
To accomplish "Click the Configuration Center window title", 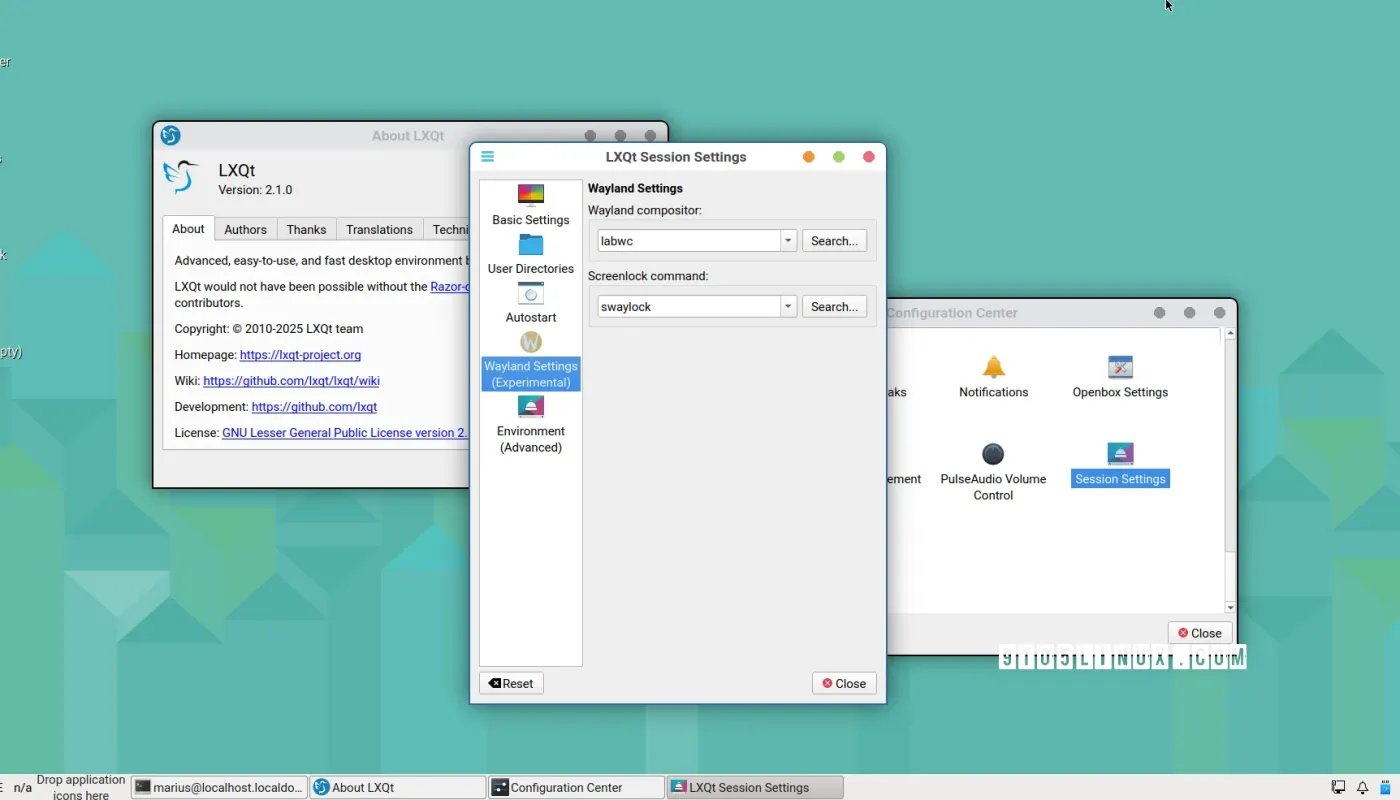I will click(x=951, y=313).
